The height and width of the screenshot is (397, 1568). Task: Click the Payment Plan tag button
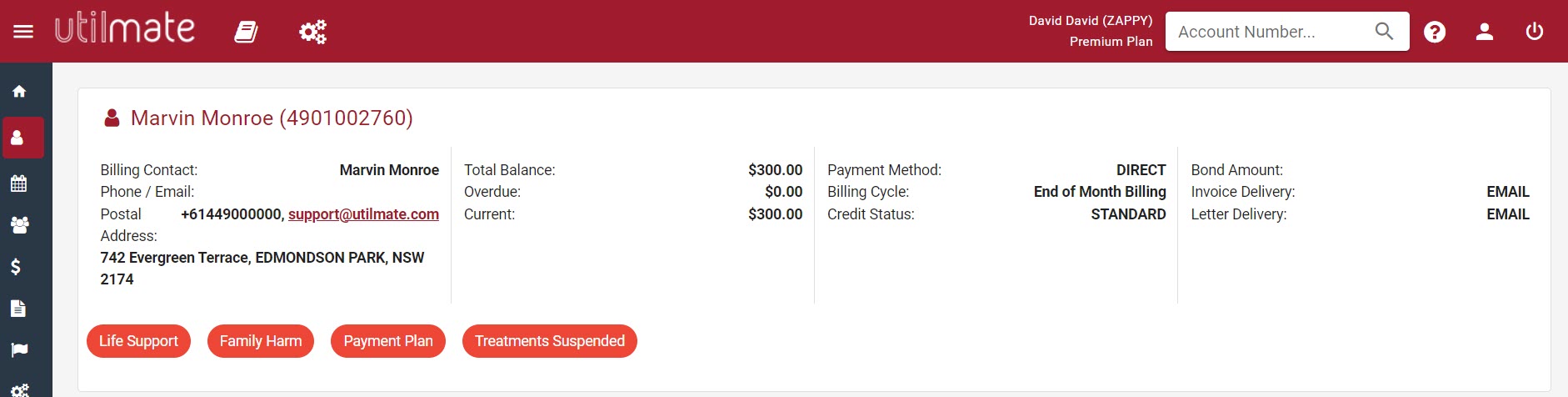coord(388,341)
